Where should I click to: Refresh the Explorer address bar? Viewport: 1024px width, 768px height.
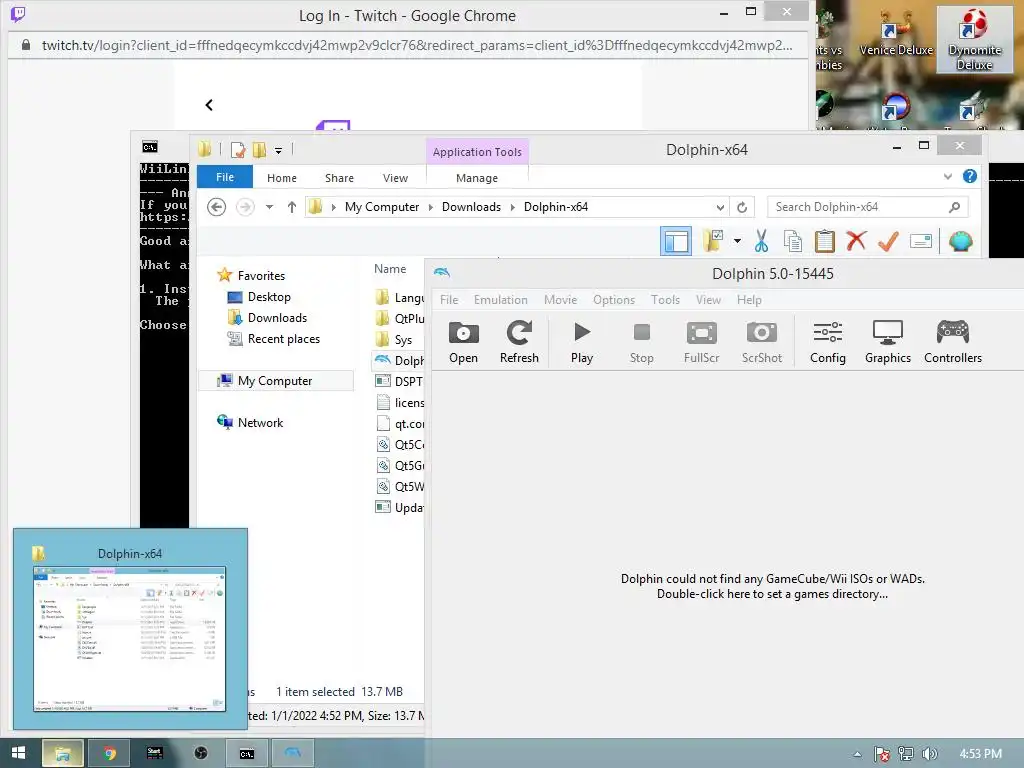click(x=742, y=207)
